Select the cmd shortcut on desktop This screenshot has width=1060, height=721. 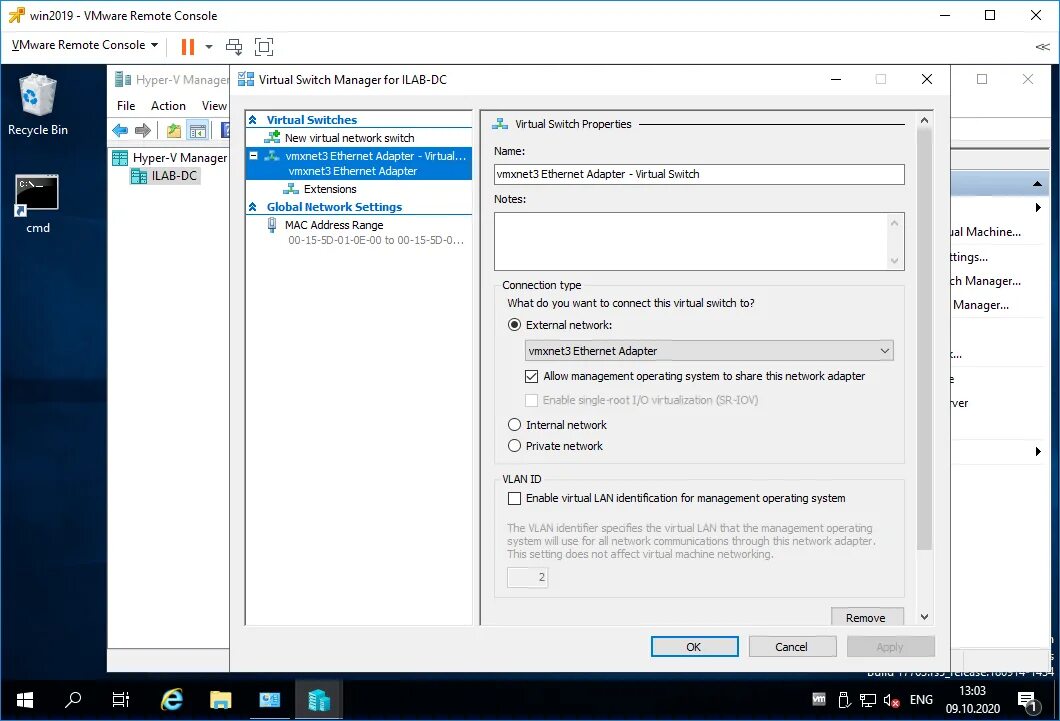(38, 203)
